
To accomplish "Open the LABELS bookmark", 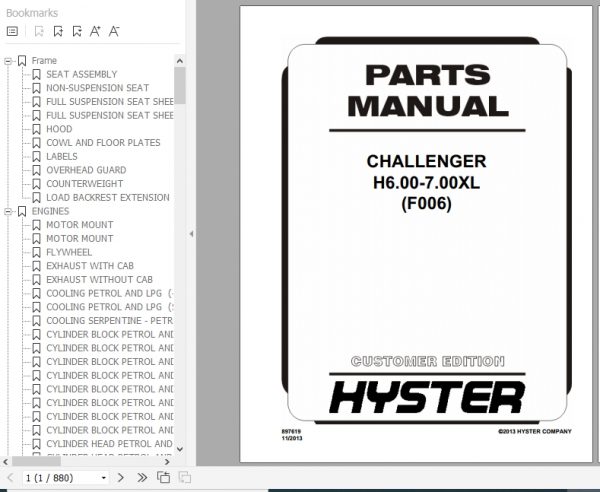I will click(62, 156).
